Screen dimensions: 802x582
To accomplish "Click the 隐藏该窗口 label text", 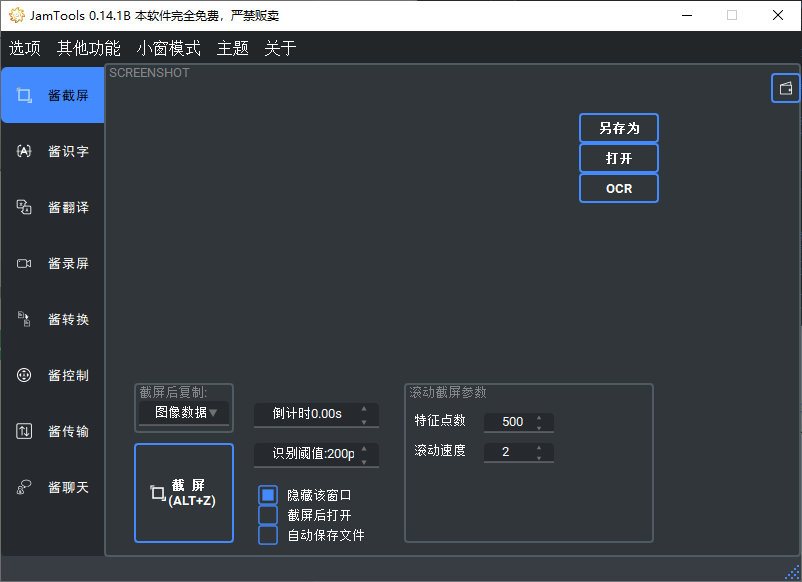I will click(x=319, y=495).
